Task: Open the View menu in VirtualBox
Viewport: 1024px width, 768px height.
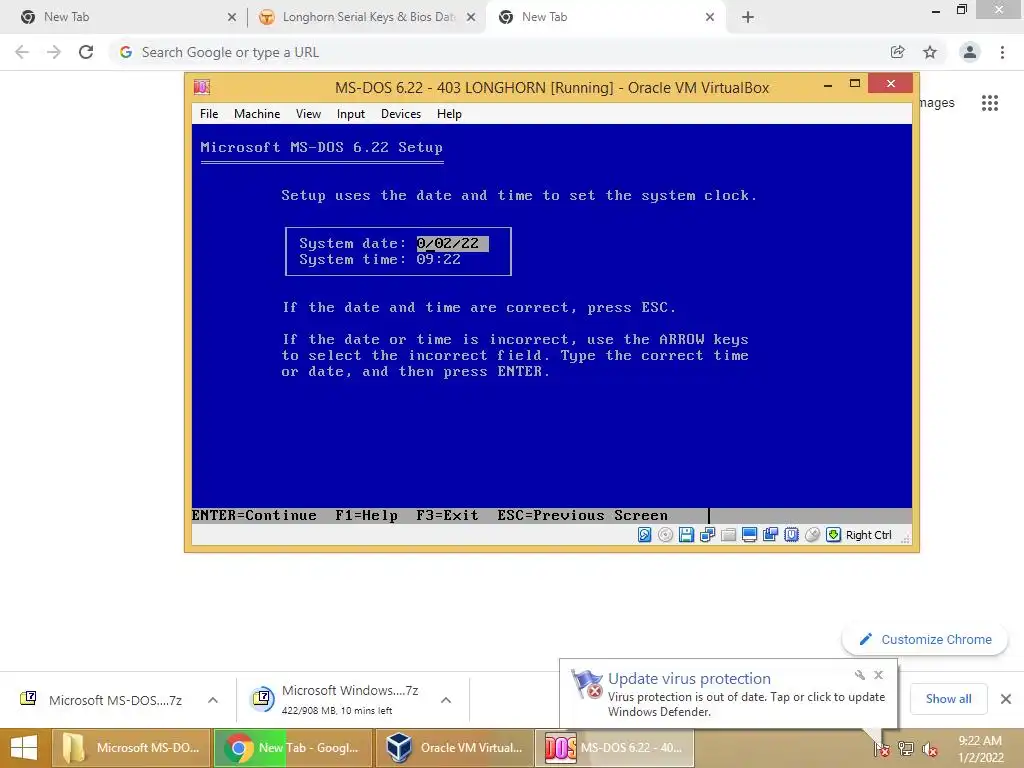Action: click(x=308, y=114)
